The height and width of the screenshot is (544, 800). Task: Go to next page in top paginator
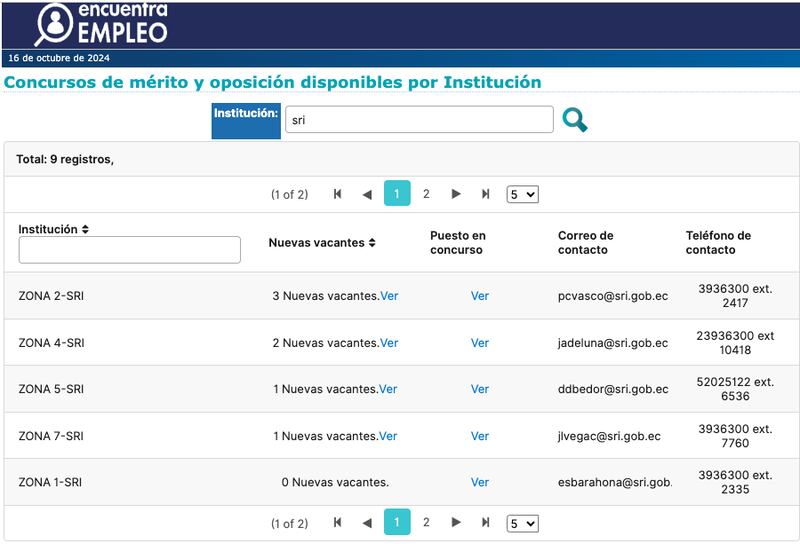tap(456, 194)
